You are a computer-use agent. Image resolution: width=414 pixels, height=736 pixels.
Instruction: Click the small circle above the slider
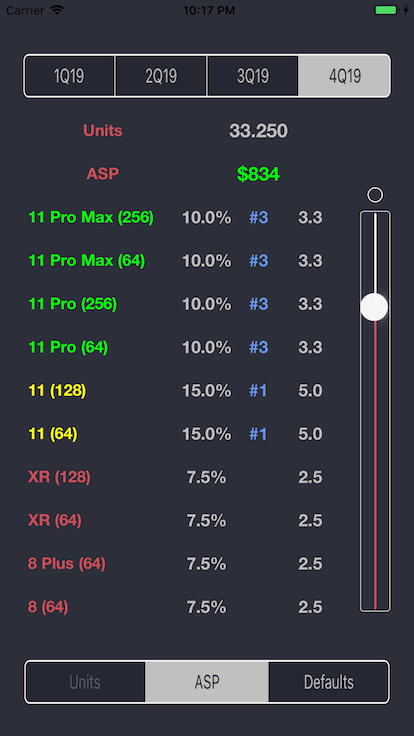point(375,194)
